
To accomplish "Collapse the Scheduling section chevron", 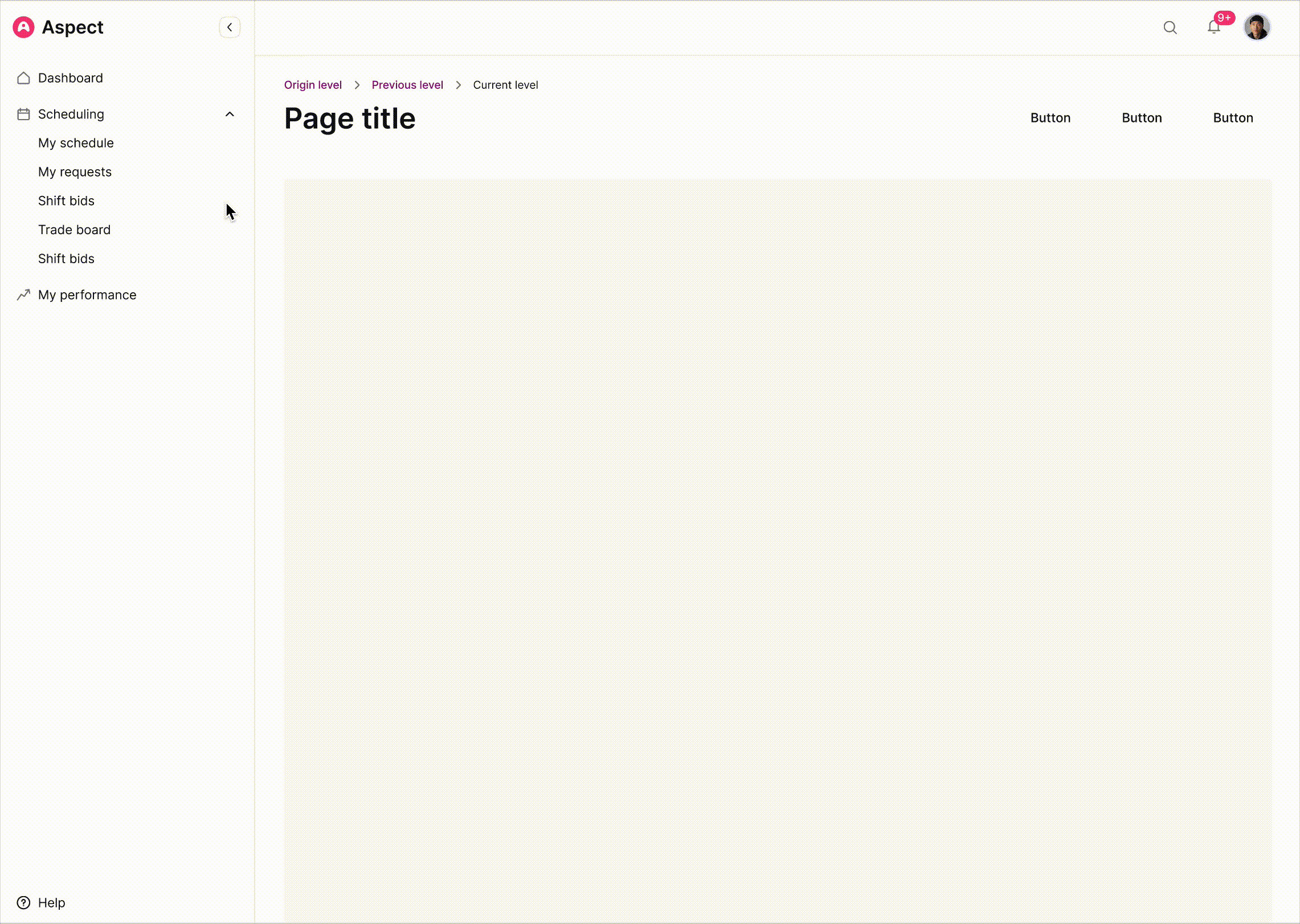I will pyautogui.click(x=230, y=115).
